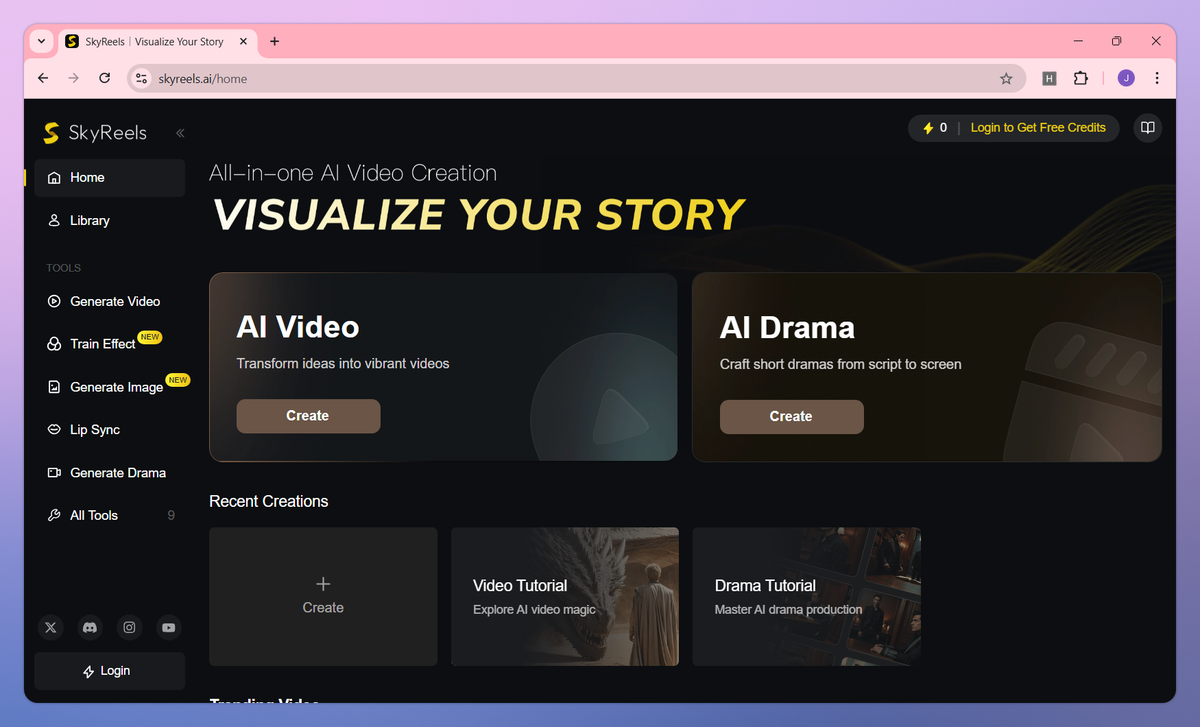The width and height of the screenshot is (1200, 727).
Task: Reload the page
Action: pyautogui.click(x=104, y=78)
